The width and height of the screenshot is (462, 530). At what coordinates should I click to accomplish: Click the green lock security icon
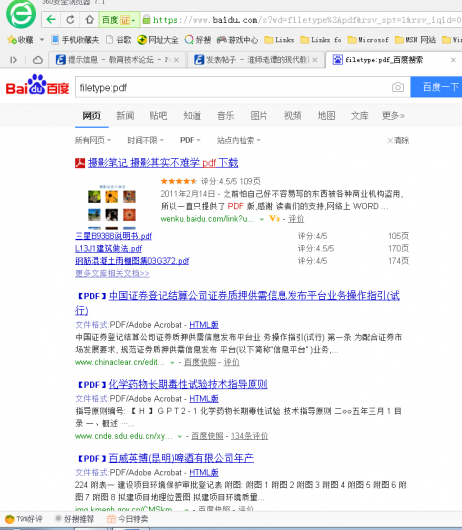click(146, 20)
